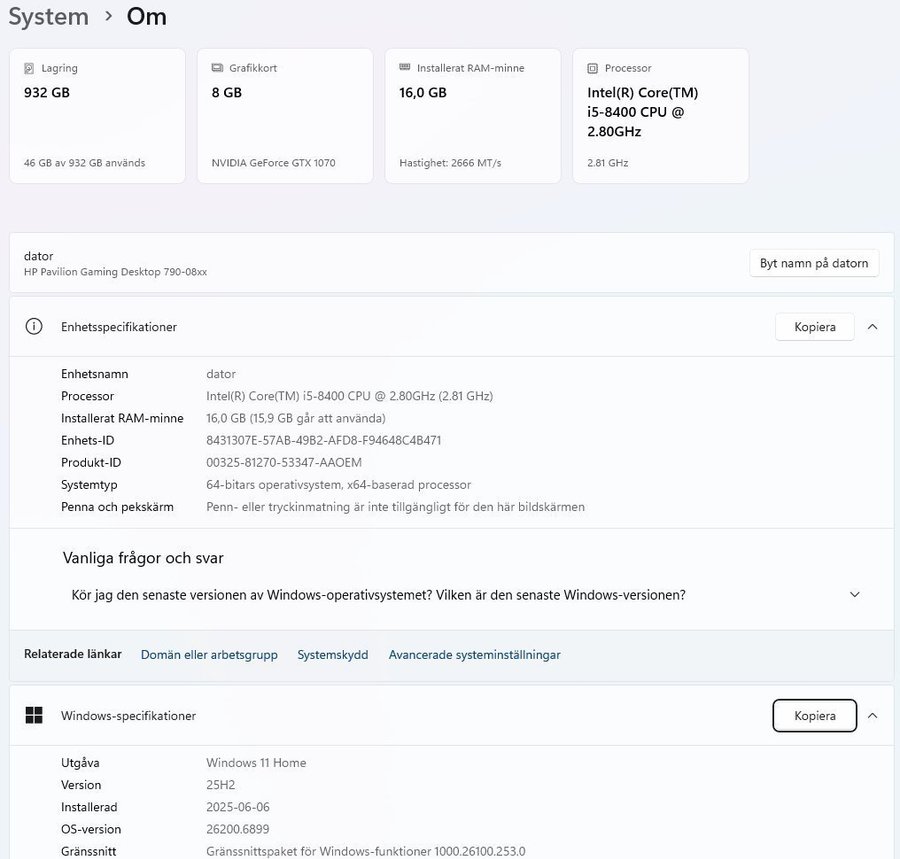Collapse the Enhetsspecifikationer section chevron

coord(872,327)
